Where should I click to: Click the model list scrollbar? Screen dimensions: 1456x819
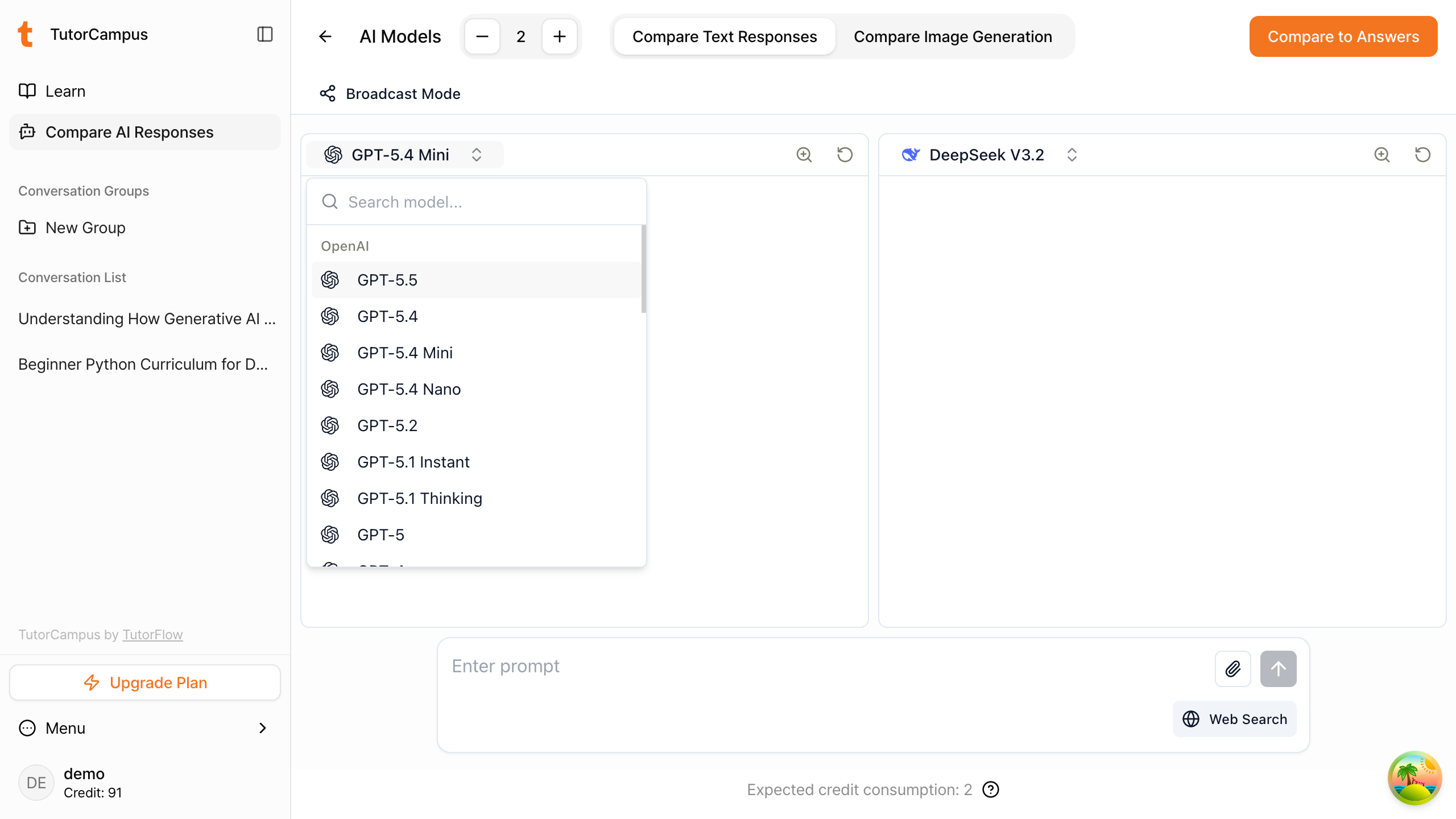[644, 269]
